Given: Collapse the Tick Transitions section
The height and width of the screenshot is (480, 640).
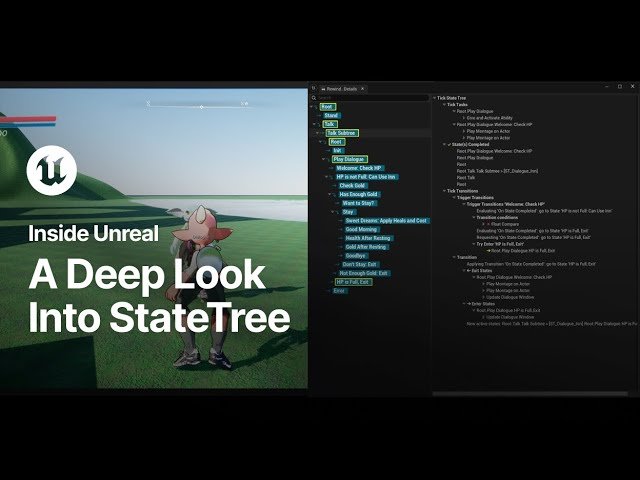Looking at the screenshot, I should pos(444,191).
